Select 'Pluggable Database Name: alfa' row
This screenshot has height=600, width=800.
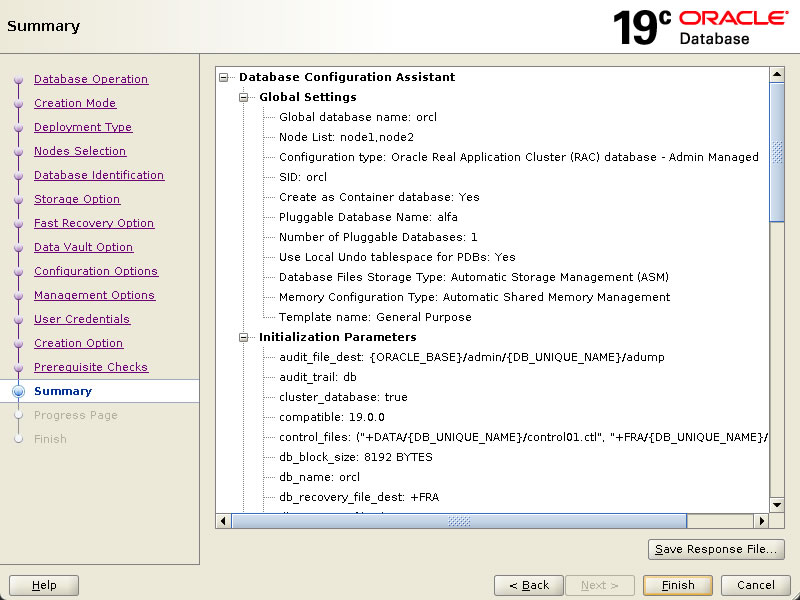click(368, 217)
